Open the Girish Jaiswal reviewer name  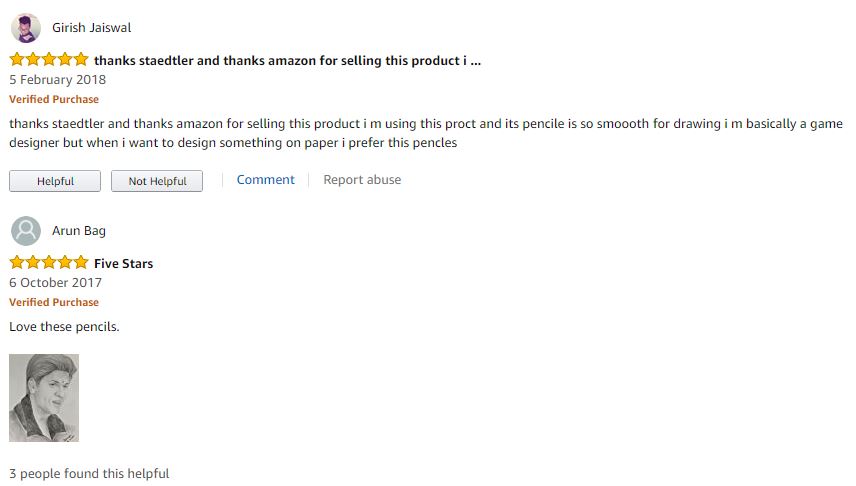pyautogui.click(x=92, y=28)
